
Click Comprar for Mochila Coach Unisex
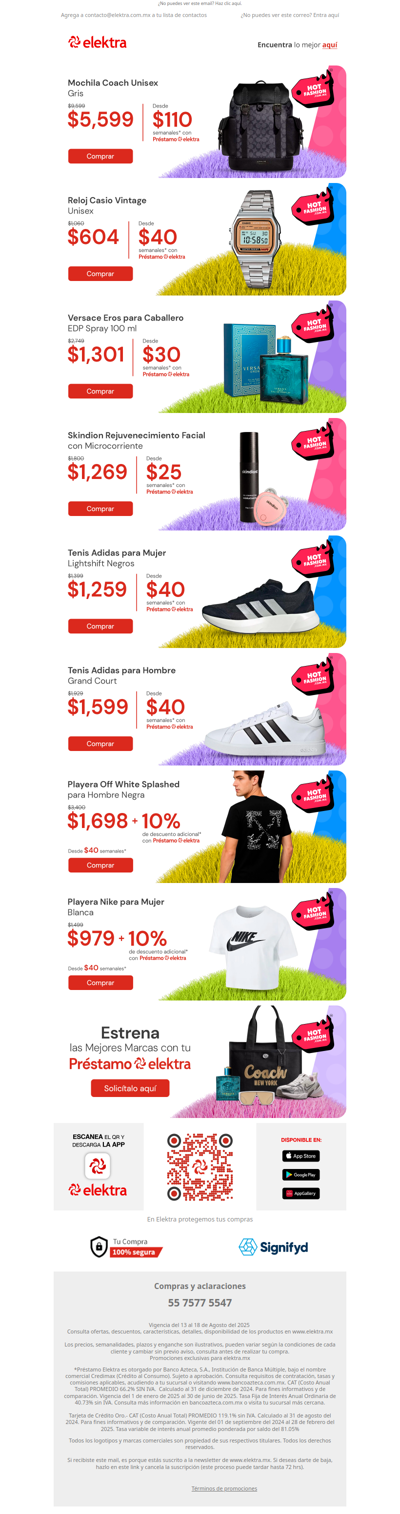click(100, 156)
